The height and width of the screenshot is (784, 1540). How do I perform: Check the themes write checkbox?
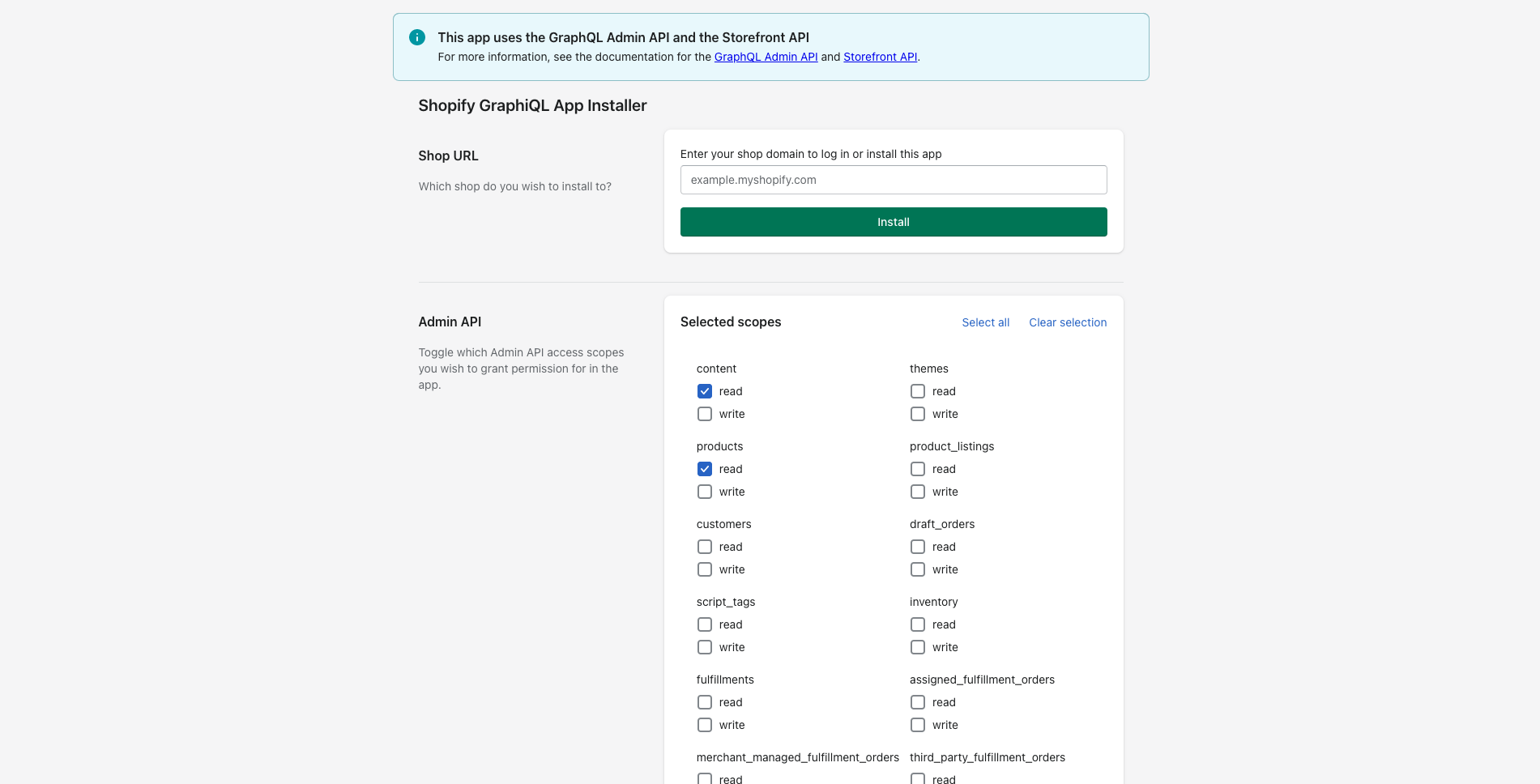click(x=918, y=414)
